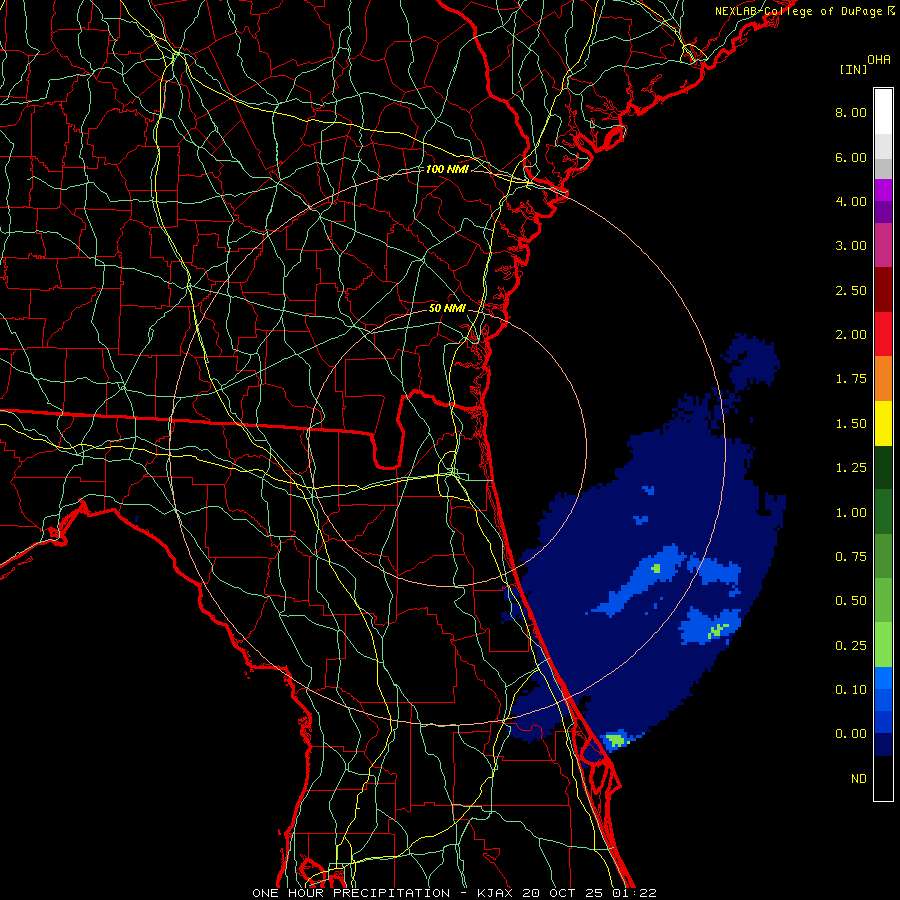Click the 1.00 legend value

(x=851, y=513)
